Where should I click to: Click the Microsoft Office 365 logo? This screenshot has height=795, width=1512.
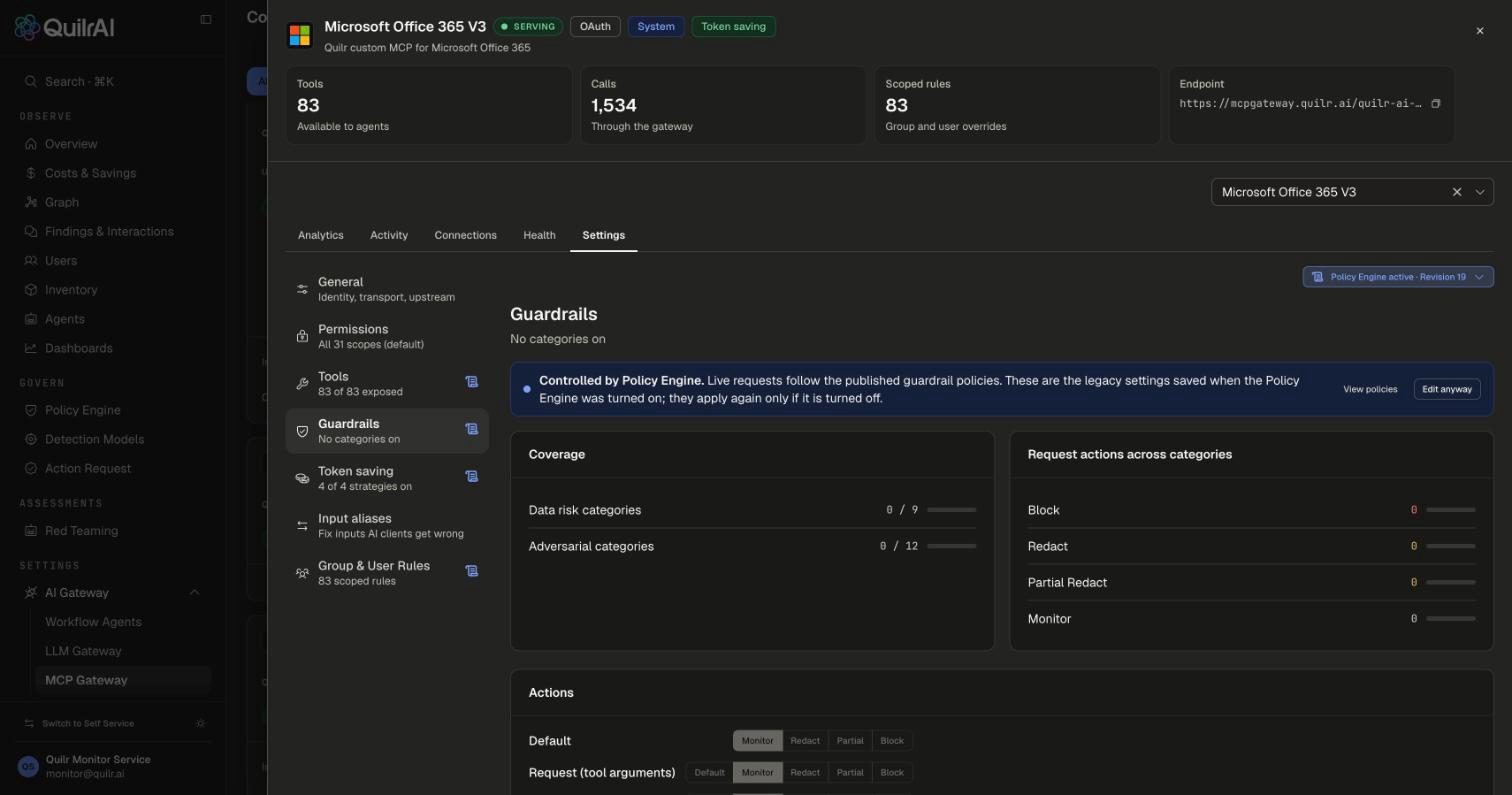point(299,35)
